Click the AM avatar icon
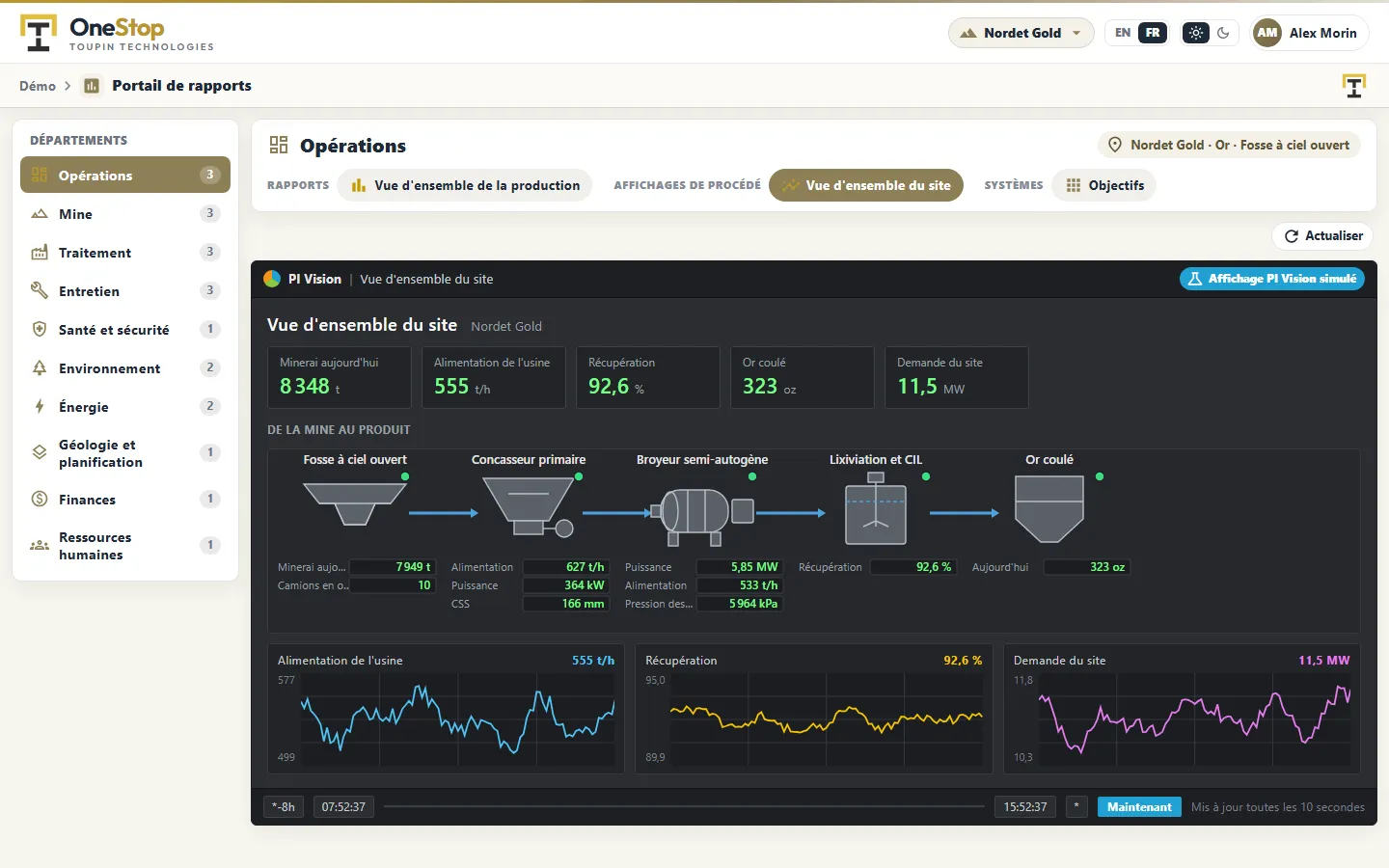Viewport: 1389px width, 868px height. tap(1267, 33)
